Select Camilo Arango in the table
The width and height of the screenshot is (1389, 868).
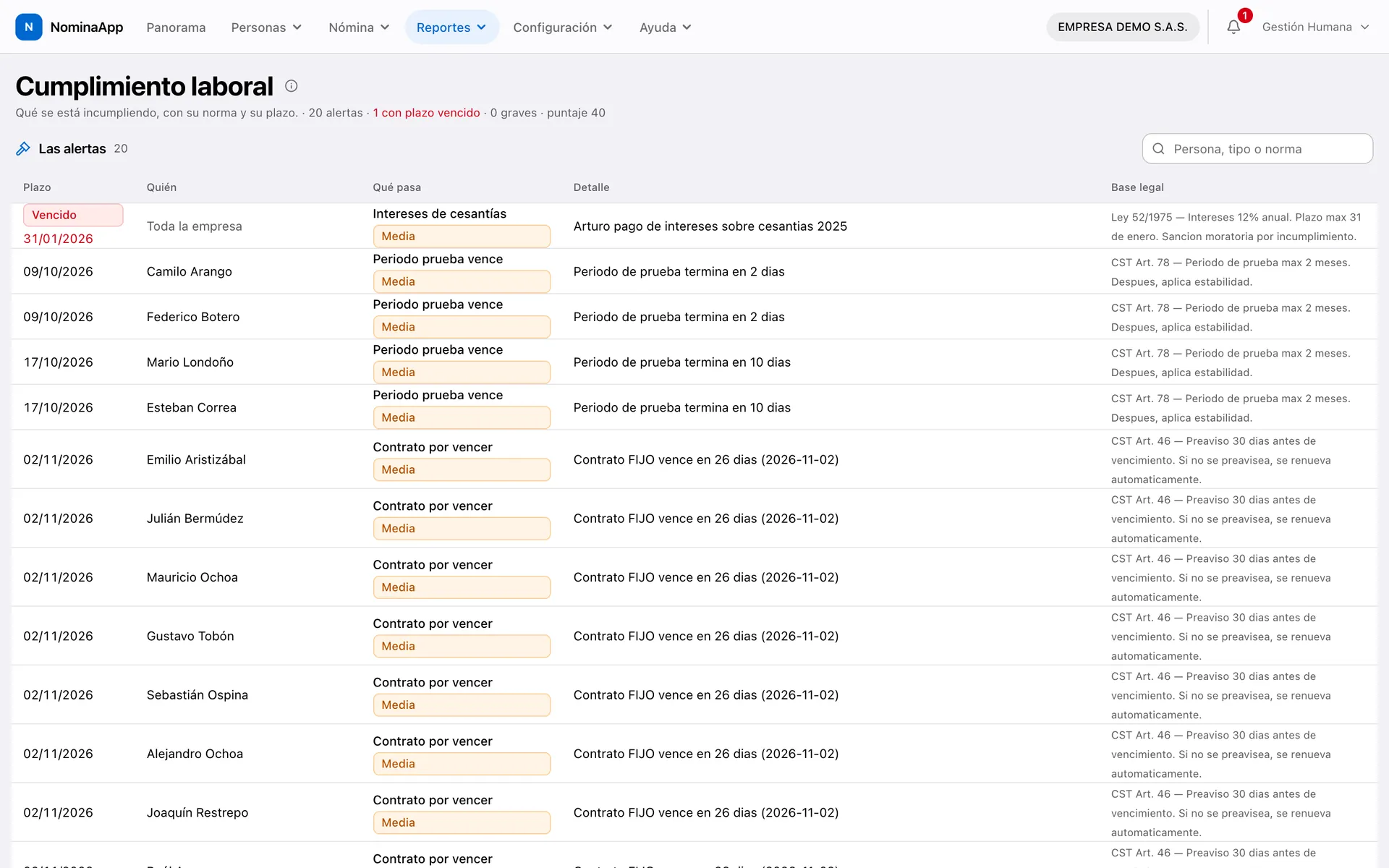tap(189, 271)
